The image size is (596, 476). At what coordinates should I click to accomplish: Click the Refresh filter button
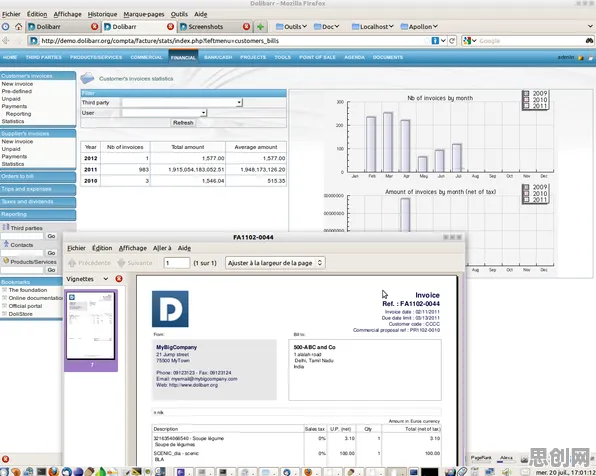point(183,123)
